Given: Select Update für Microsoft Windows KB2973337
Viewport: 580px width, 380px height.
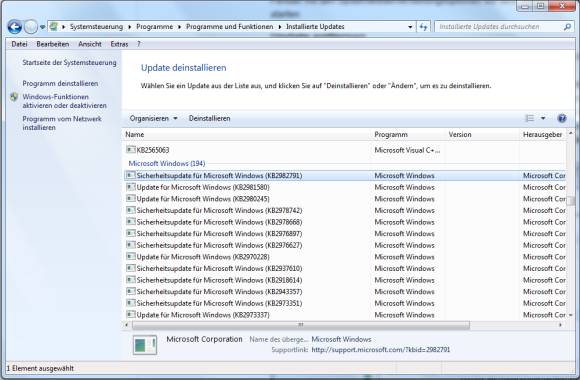Looking at the screenshot, I should [x=345, y=315].
